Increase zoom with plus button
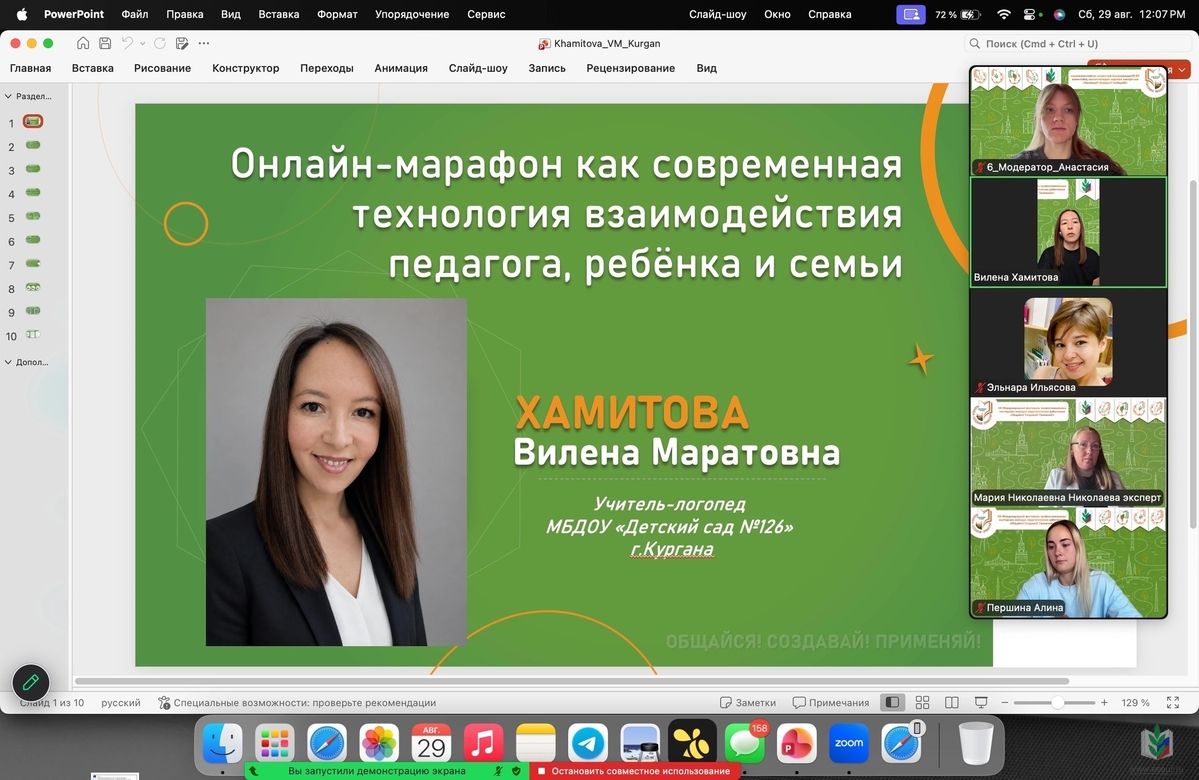The image size is (1199, 780). tap(1104, 703)
